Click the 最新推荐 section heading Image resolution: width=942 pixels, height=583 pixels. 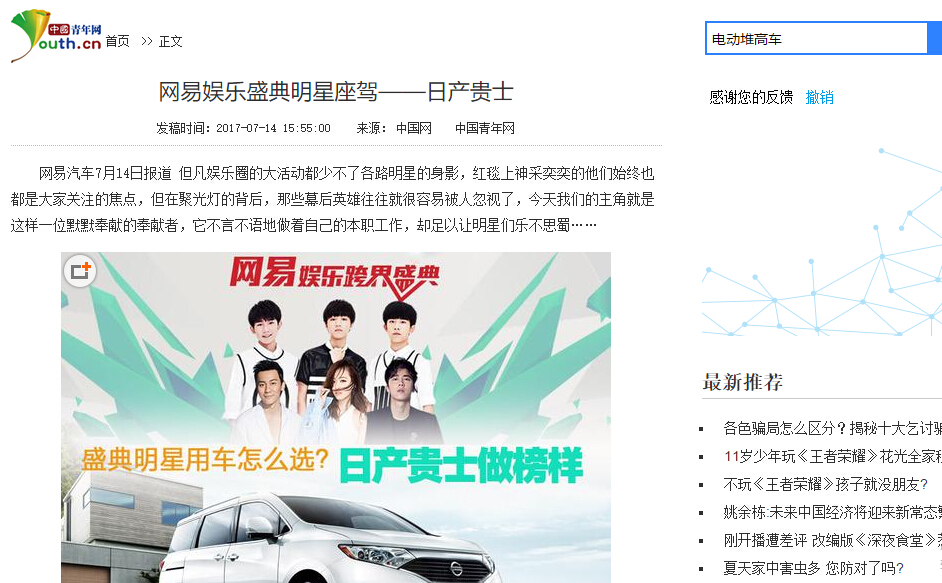743,382
